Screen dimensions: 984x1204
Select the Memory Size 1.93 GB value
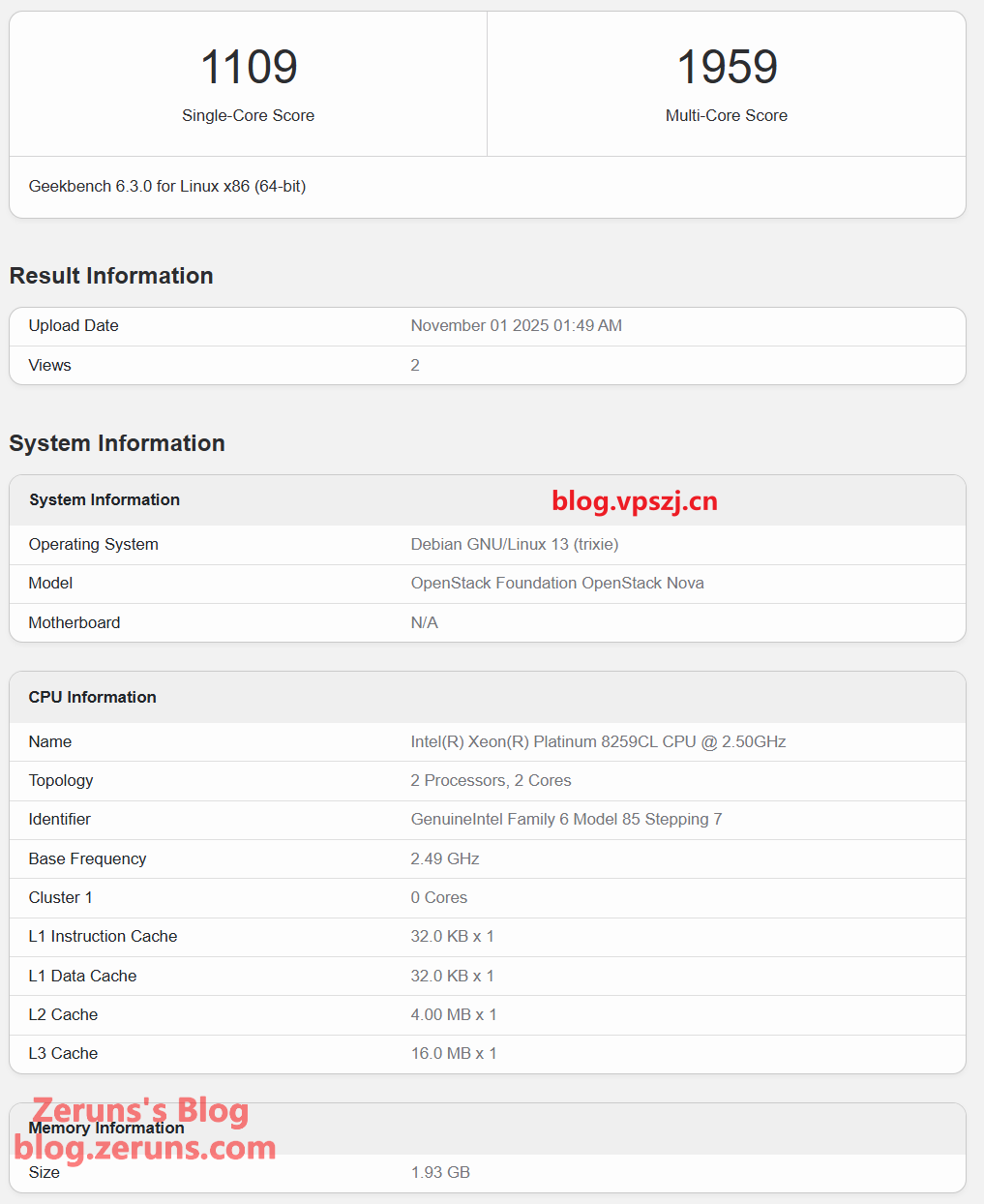click(440, 1172)
